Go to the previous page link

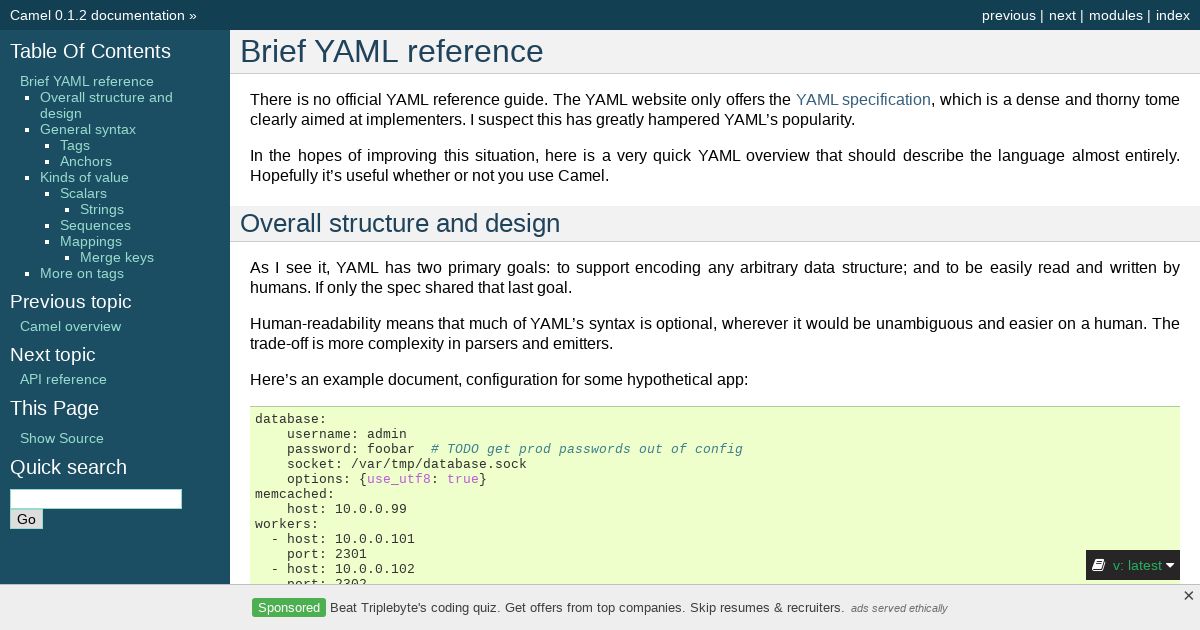click(x=1008, y=15)
